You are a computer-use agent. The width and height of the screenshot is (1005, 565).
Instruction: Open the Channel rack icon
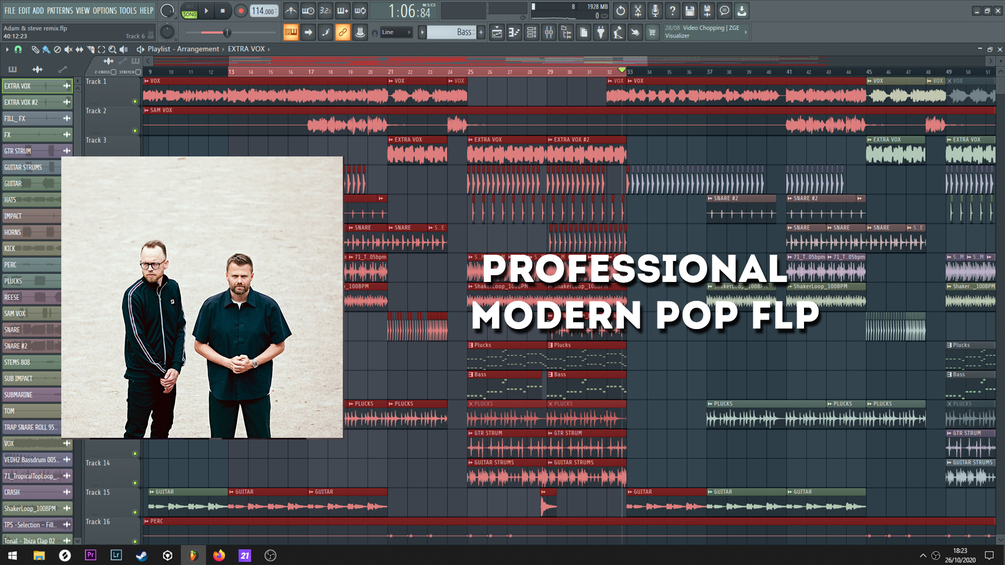(531, 32)
